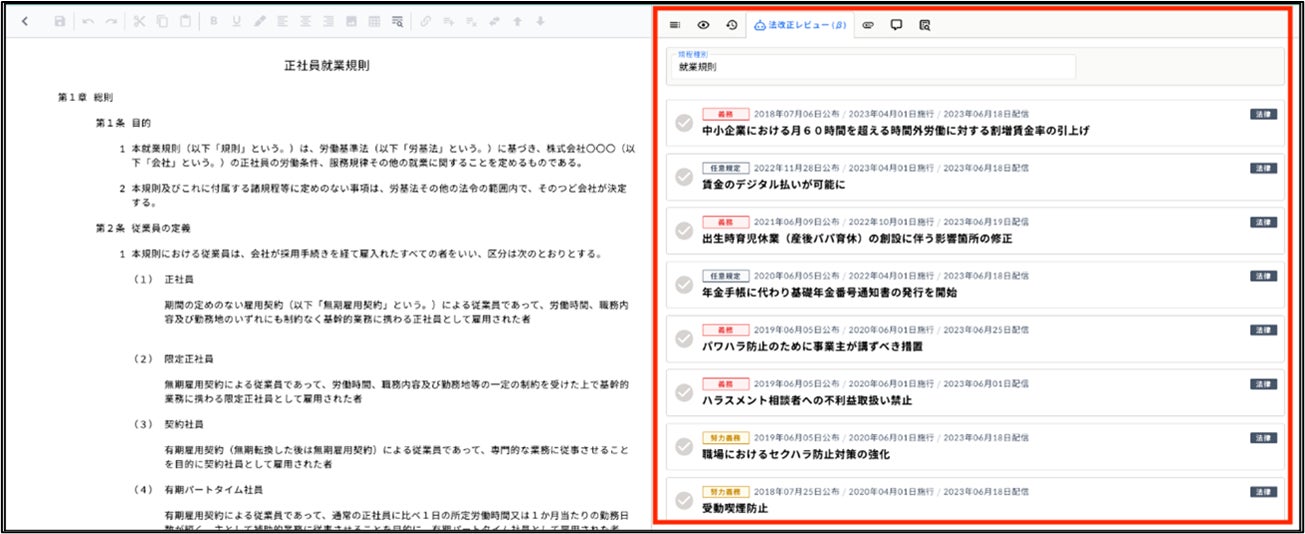Click 努力義務 tag on 受動喫煙防止 item

tap(725, 492)
